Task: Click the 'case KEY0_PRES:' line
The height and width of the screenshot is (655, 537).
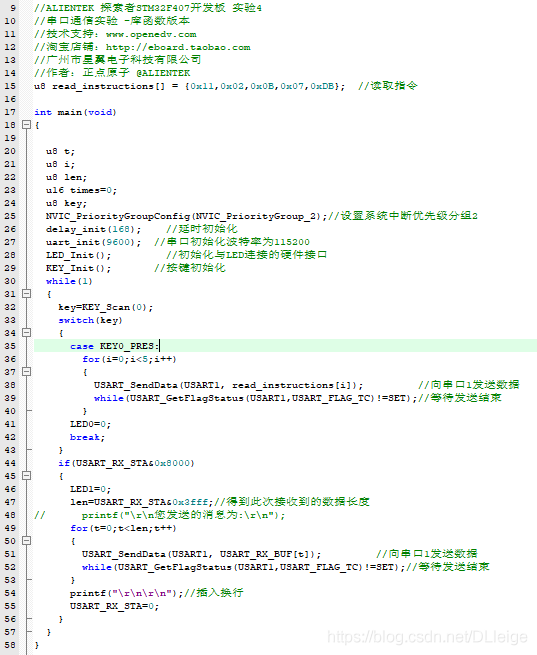Action: click(115, 346)
